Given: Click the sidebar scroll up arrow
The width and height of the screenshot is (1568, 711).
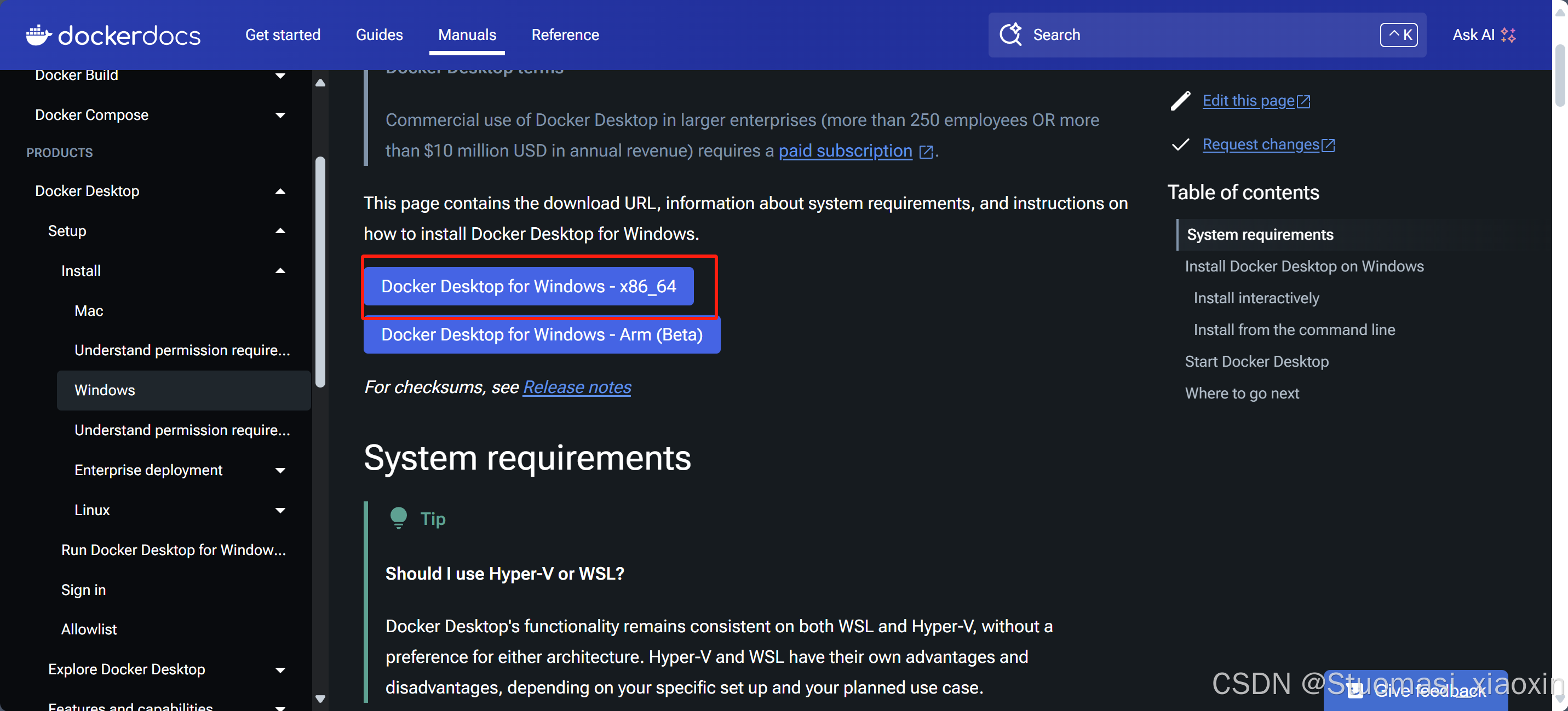Looking at the screenshot, I should coord(320,83).
